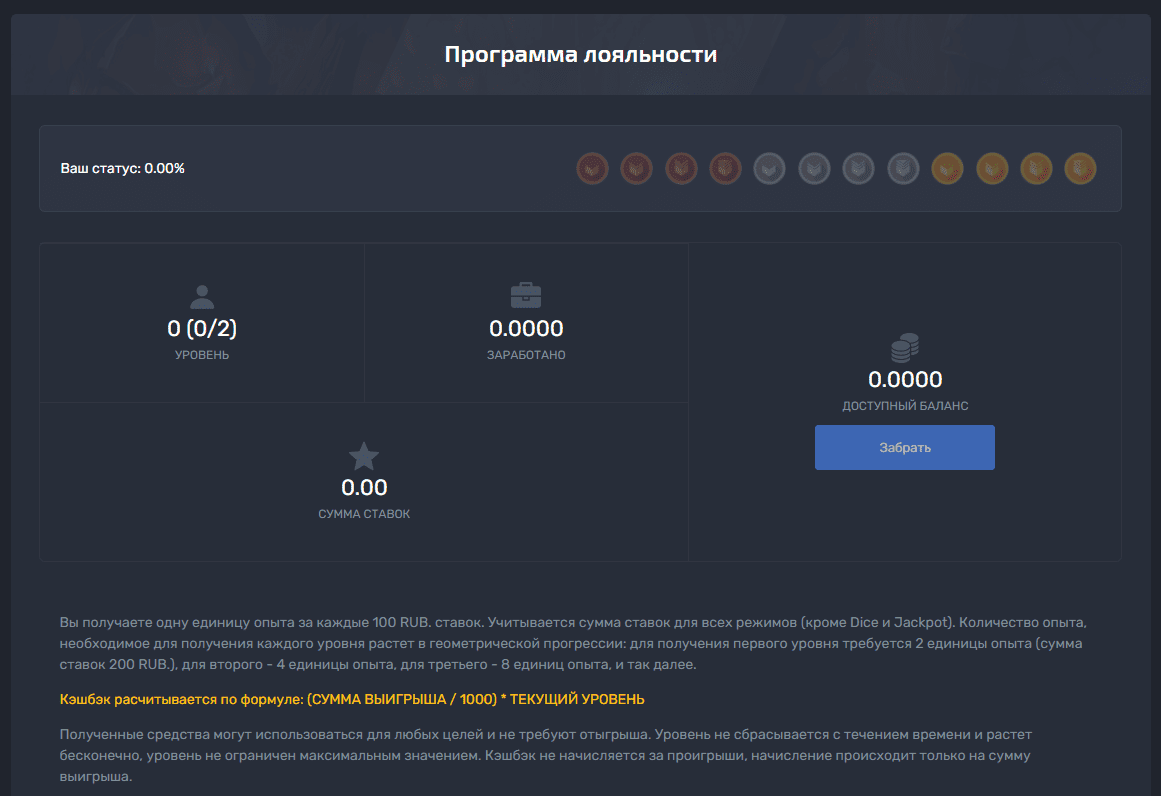Click the Доступный баланс label
This screenshot has width=1161, height=796.
coord(905,406)
